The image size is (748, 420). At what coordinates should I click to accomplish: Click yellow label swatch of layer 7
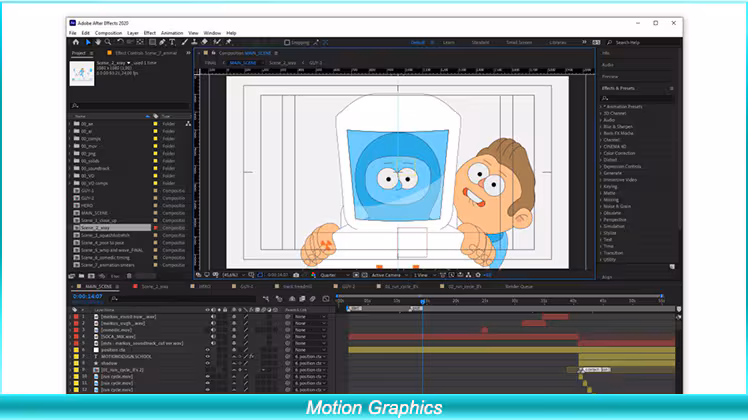pyautogui.click(x=76, y=357)
